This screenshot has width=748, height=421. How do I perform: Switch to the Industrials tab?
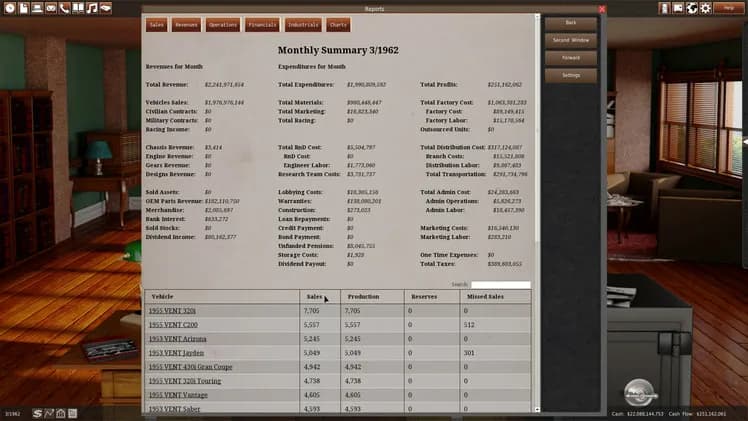tap(303, 25)
